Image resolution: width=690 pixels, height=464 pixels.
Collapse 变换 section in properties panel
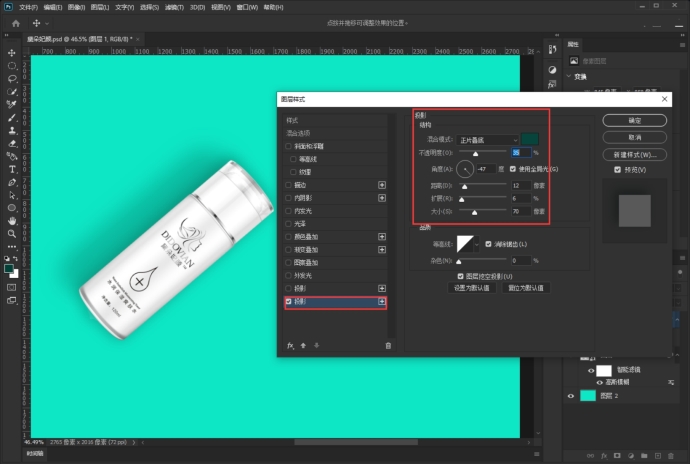[x=569, y=77]
